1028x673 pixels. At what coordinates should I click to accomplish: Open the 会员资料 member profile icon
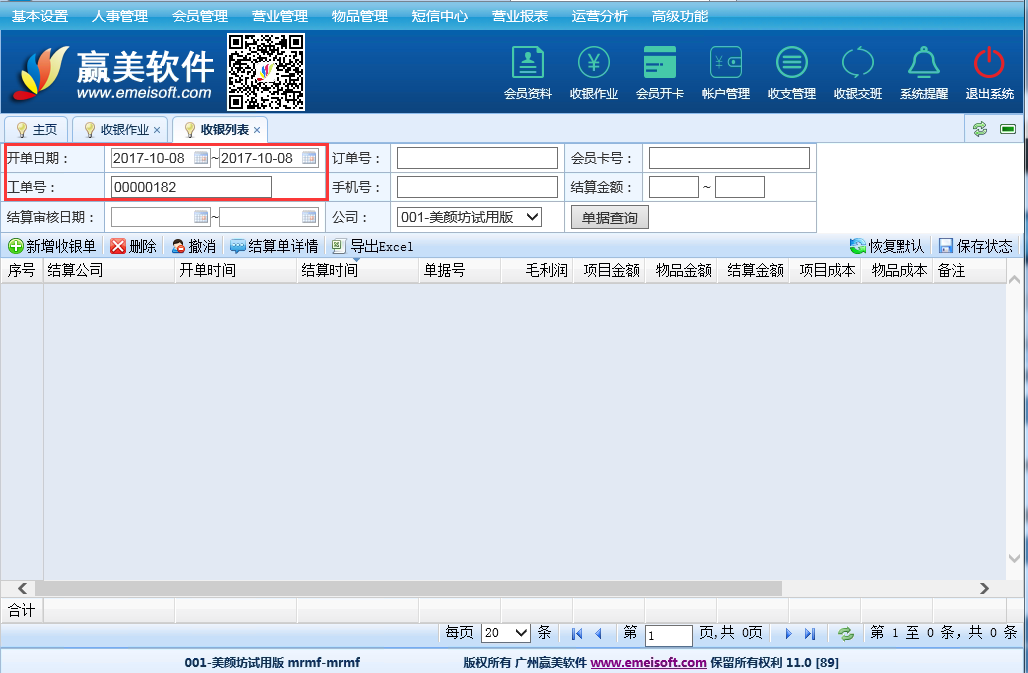pos(527,64)
